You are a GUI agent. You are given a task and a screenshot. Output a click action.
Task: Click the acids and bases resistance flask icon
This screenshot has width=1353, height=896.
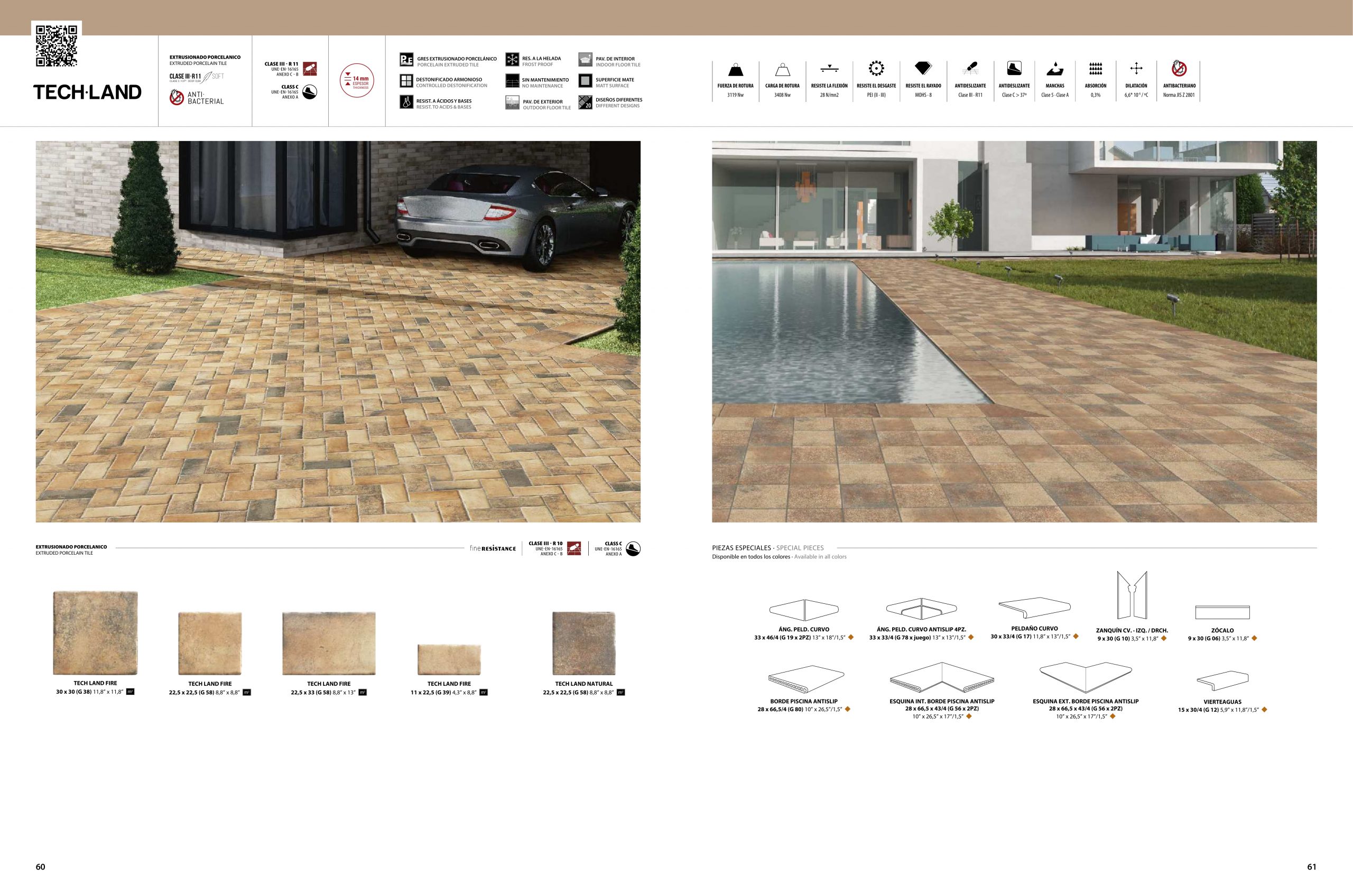point(406,103)
